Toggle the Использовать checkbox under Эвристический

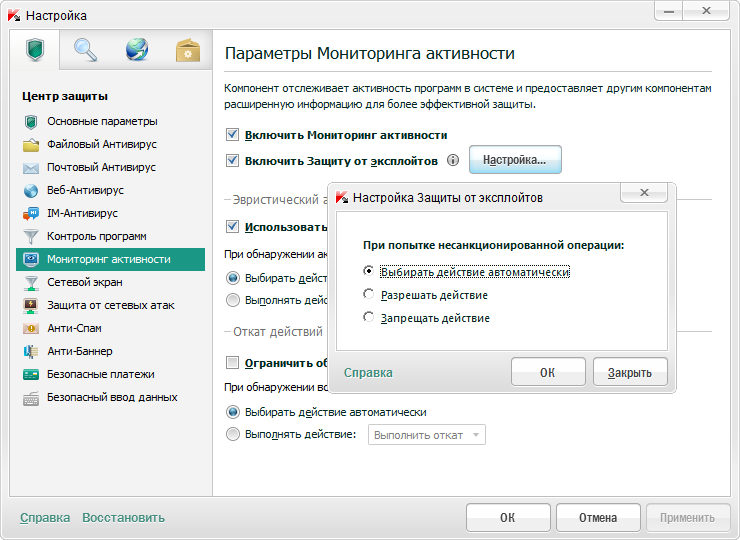tap(232, 227)
